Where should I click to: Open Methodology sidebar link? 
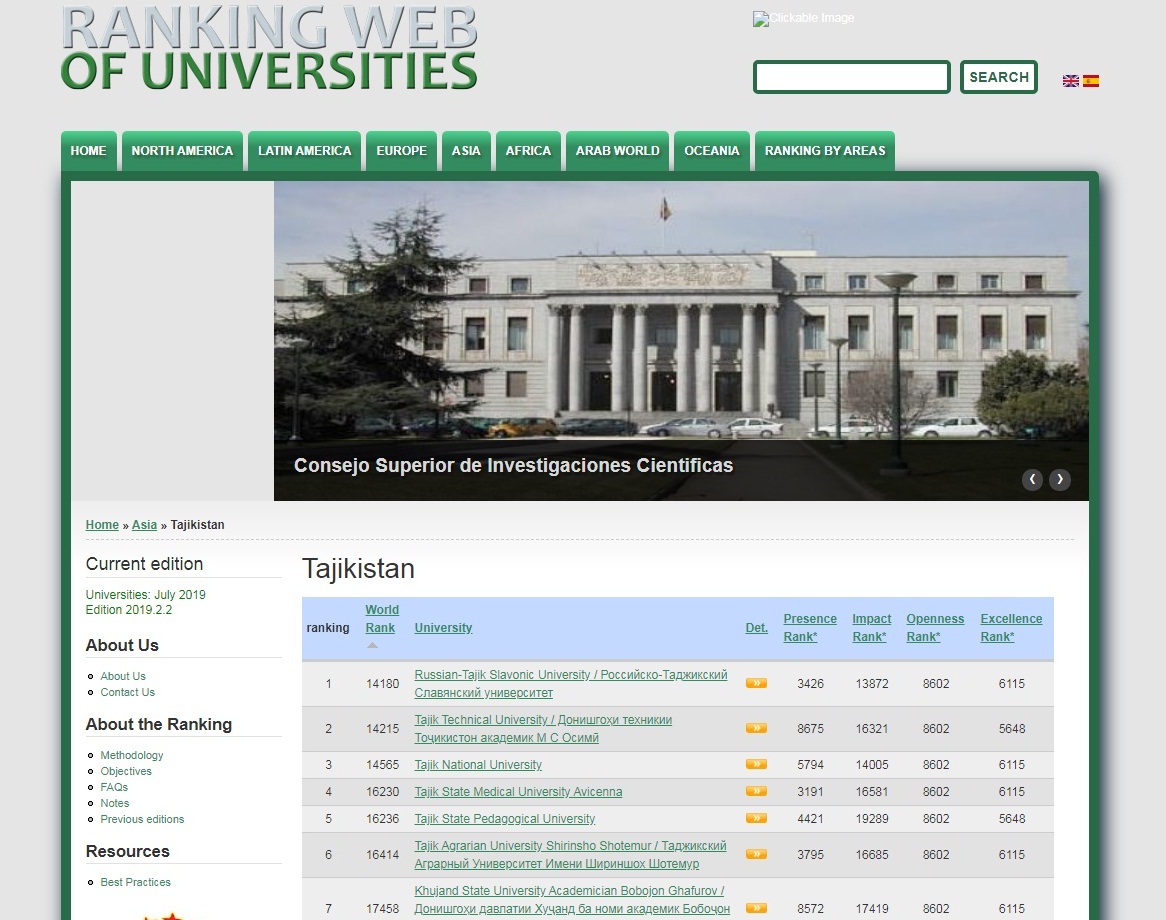click(132, 755)
